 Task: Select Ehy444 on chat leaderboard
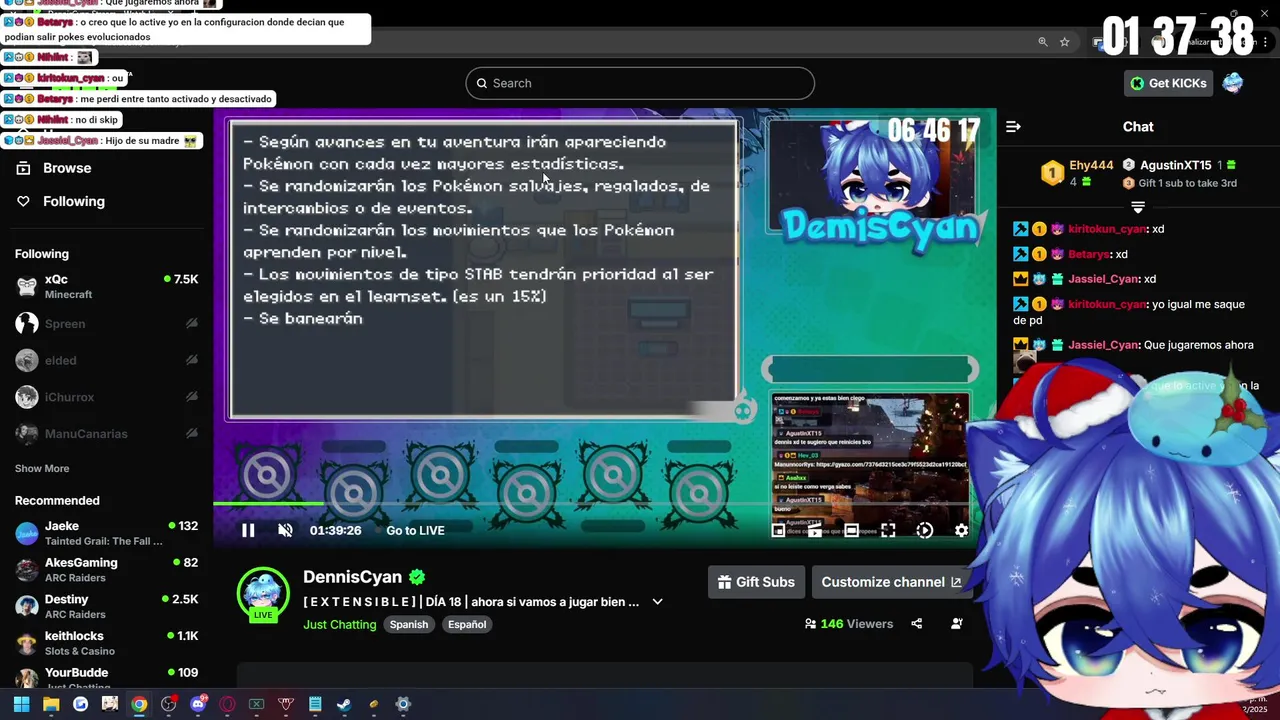(x=1091, y=165)
